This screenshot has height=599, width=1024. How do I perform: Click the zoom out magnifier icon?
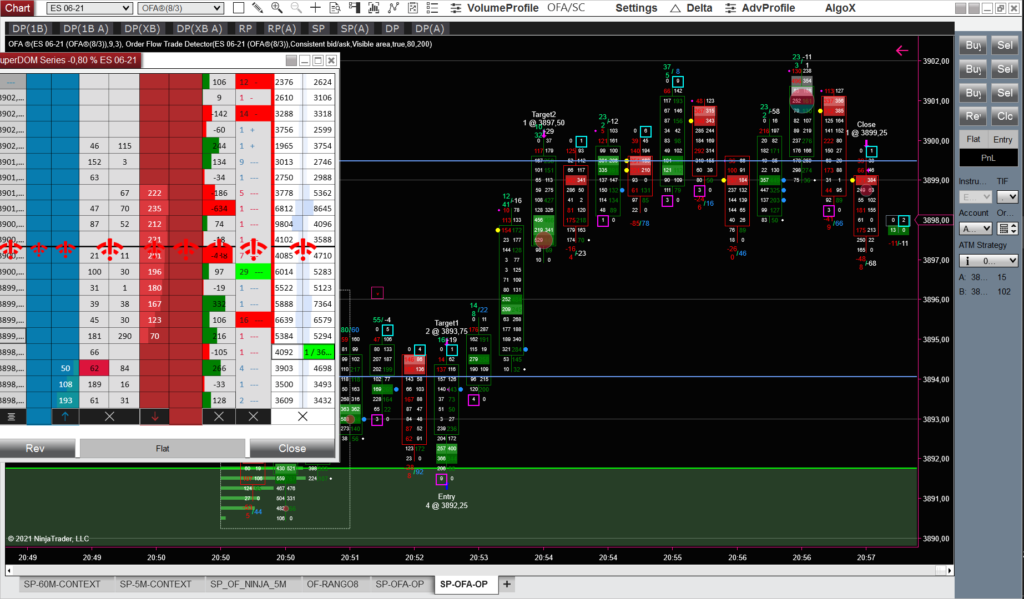pyautogui.click(x=296, y=8)
